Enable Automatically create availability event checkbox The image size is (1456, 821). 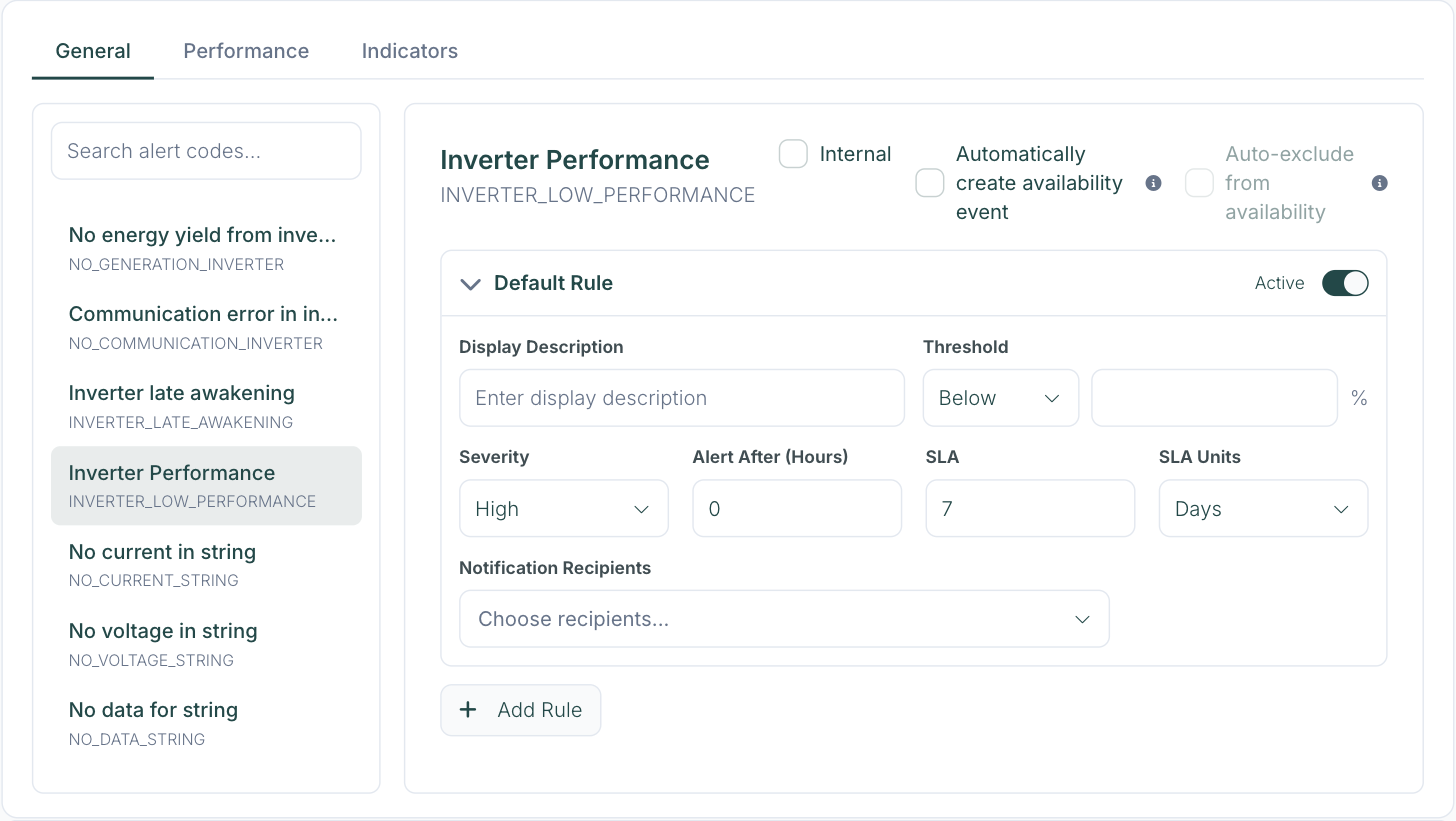coord(930,183)
